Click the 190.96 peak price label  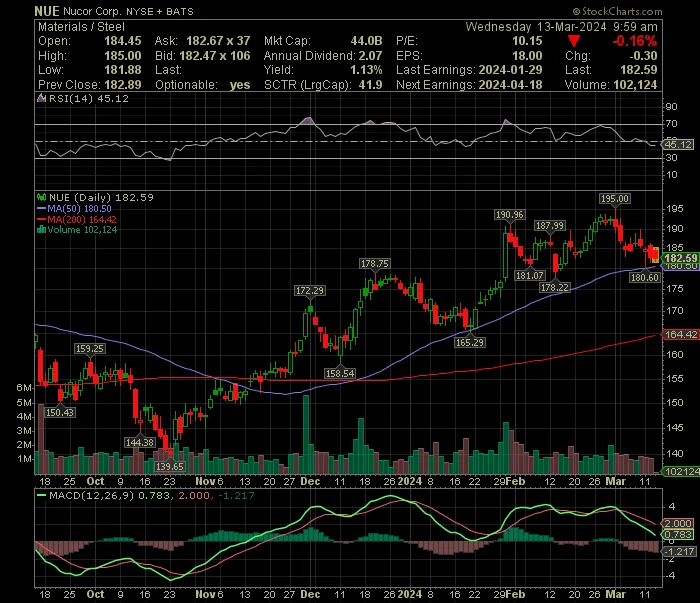click(509, 215)
